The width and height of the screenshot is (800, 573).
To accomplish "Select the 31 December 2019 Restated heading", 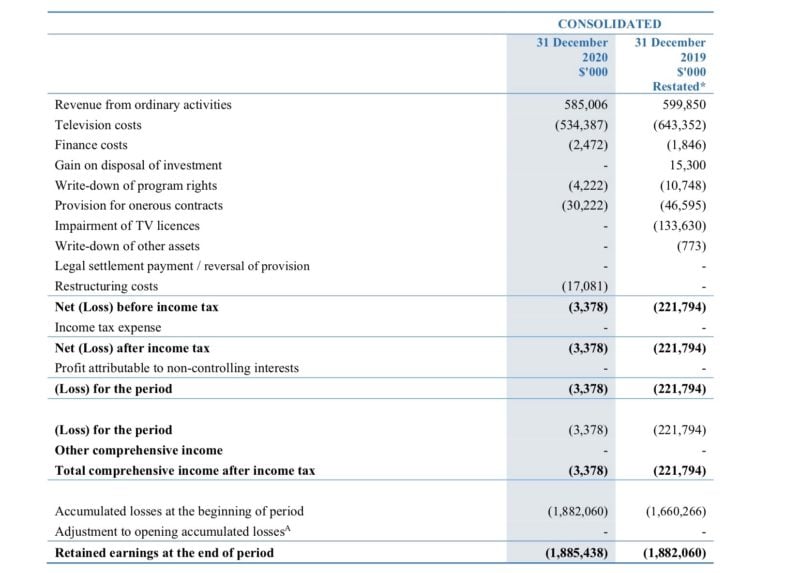I will coord(670,64).
